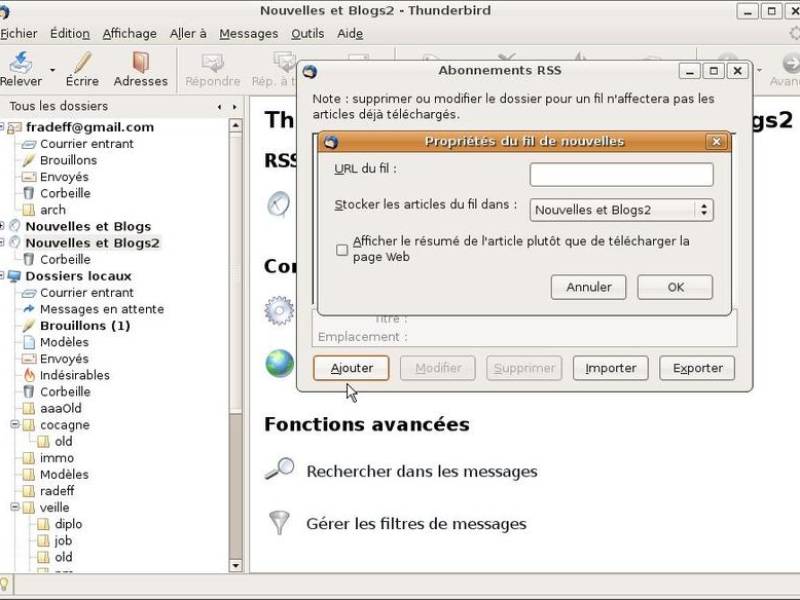The height and width of the screenshot is (600, 800).
Task: Open the Affichage menu
Action: tap(130, 34)
